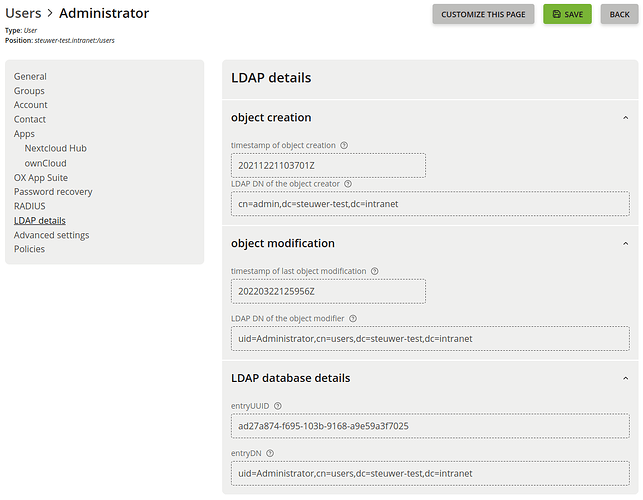This screenshot has width=643, height=500.
Task: Click help icon beside LDAP DN of object modifier
Action: (x=353, y=319)
